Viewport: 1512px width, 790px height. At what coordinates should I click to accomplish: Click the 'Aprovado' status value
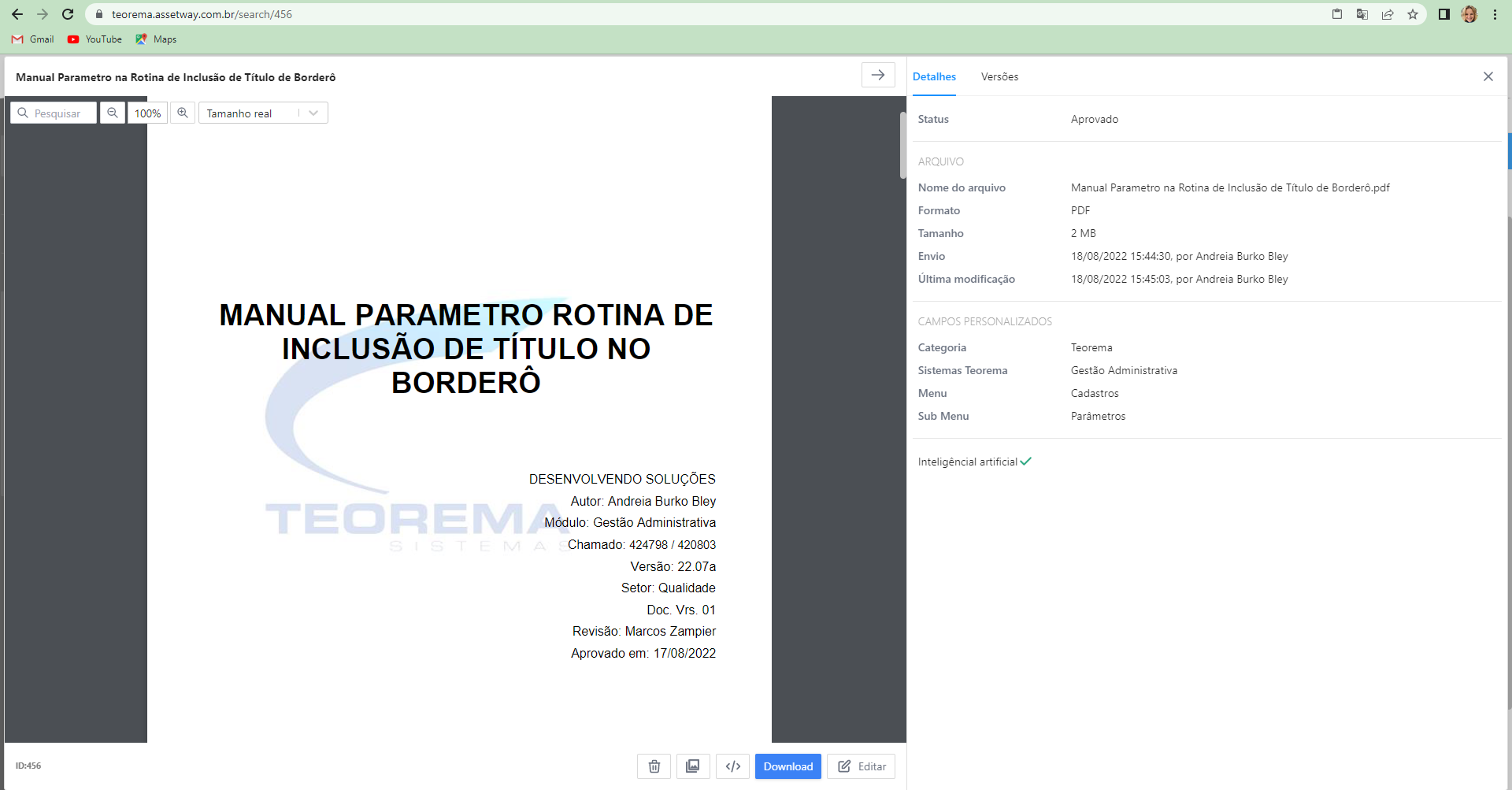(1095, 119)
